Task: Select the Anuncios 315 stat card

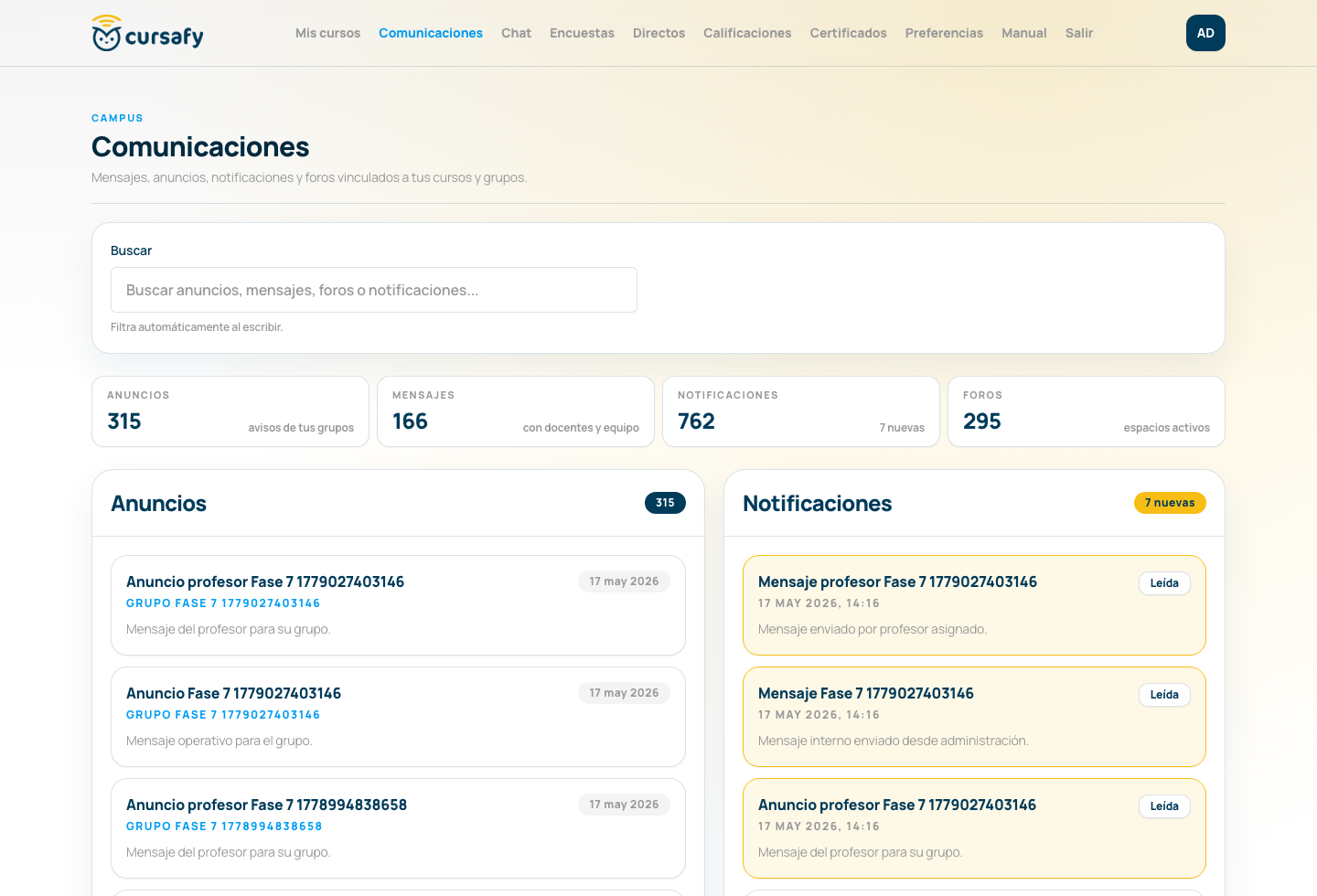Action: click(x=230, y=411)
